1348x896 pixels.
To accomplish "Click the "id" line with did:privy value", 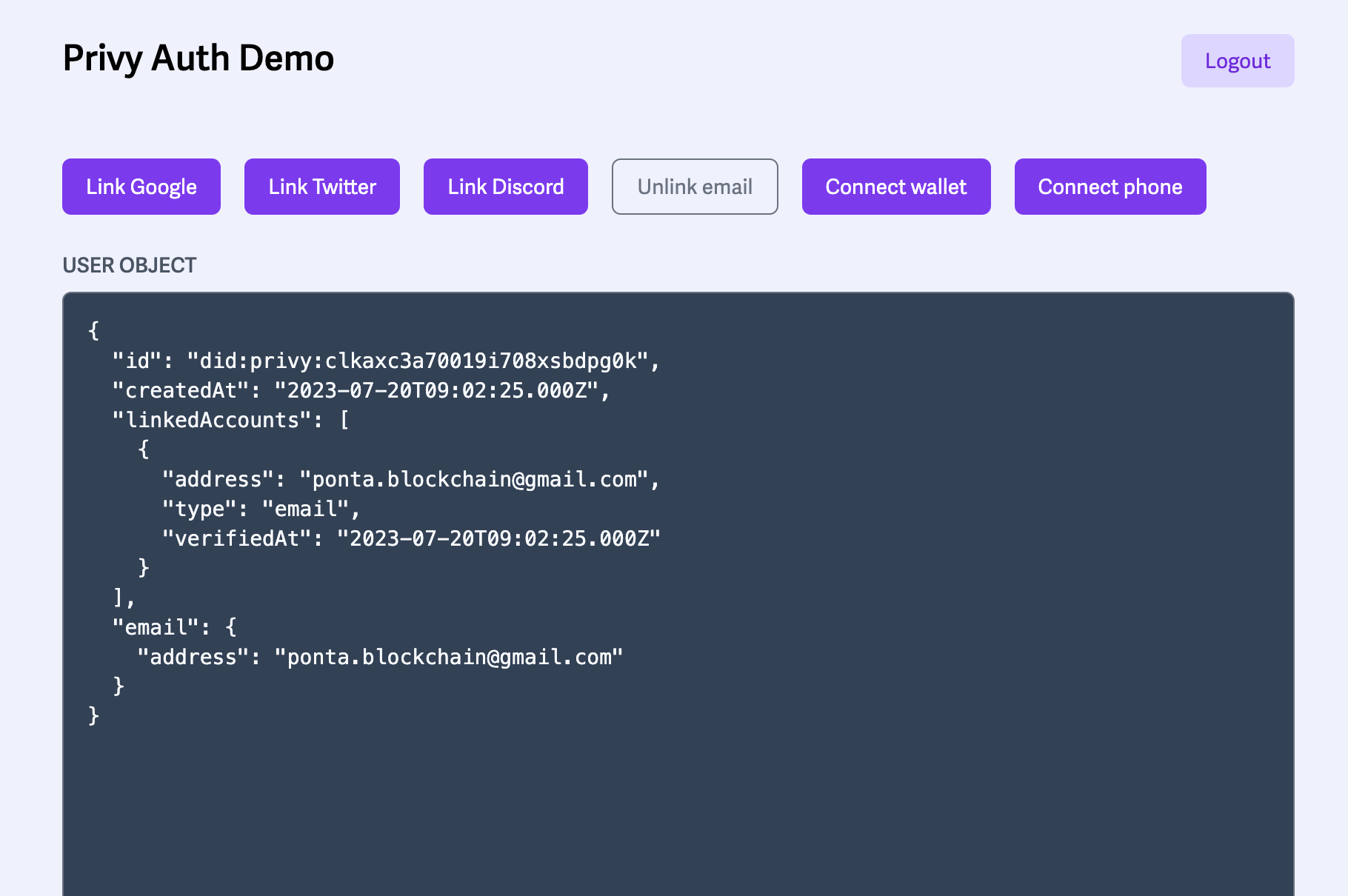I will coord(386,361).
